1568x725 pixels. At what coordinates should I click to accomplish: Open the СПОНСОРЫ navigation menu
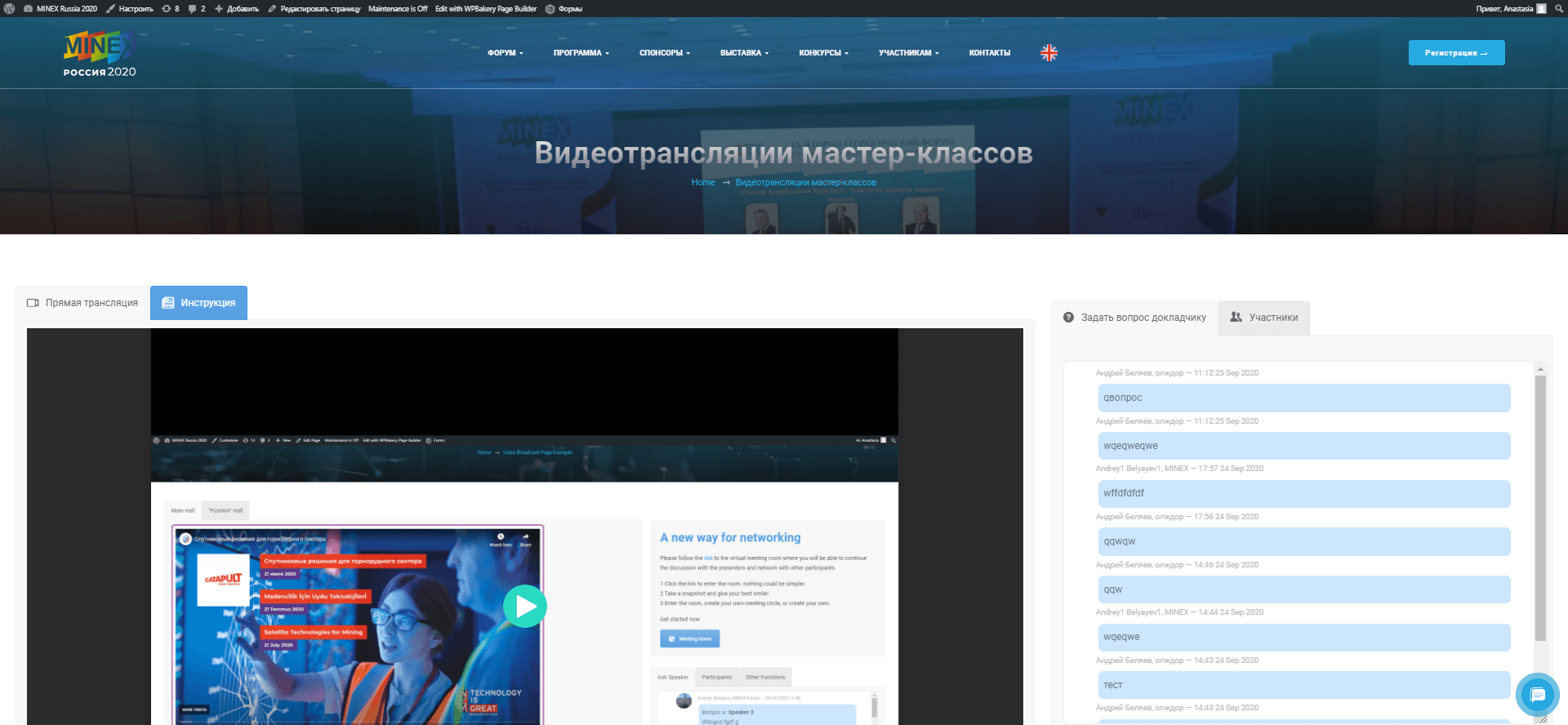coord(664,53)
